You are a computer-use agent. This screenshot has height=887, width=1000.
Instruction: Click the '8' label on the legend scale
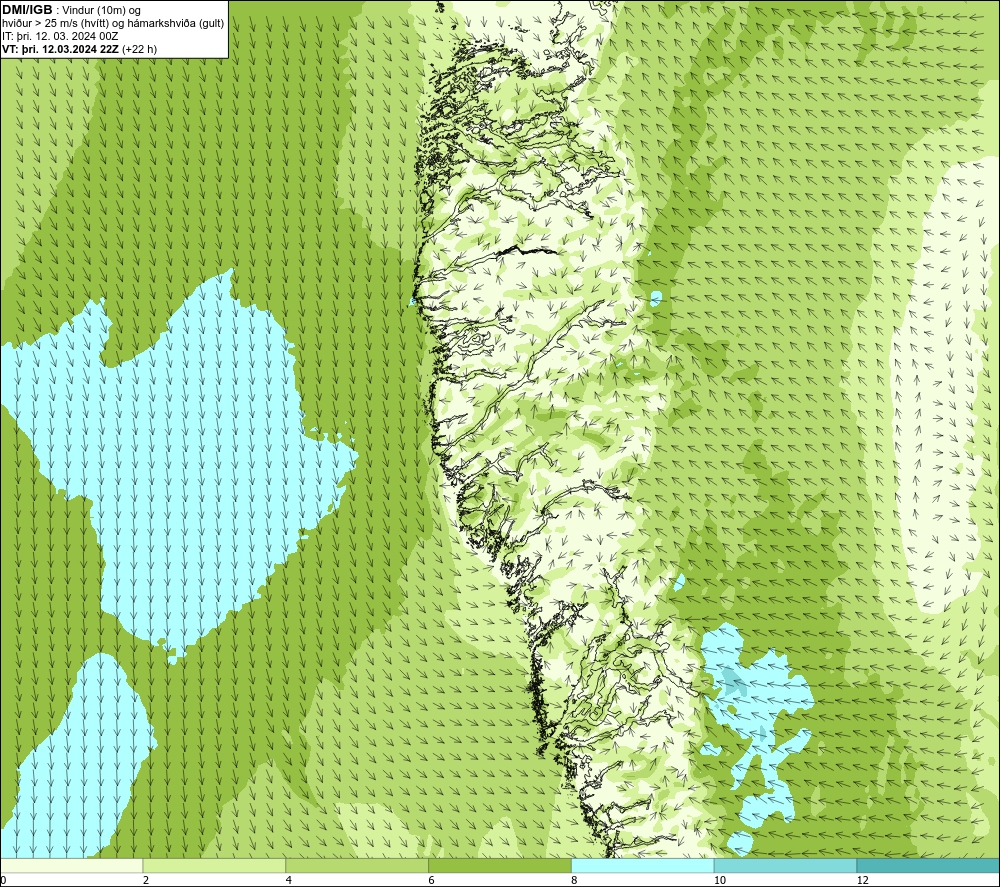[574, 880]
